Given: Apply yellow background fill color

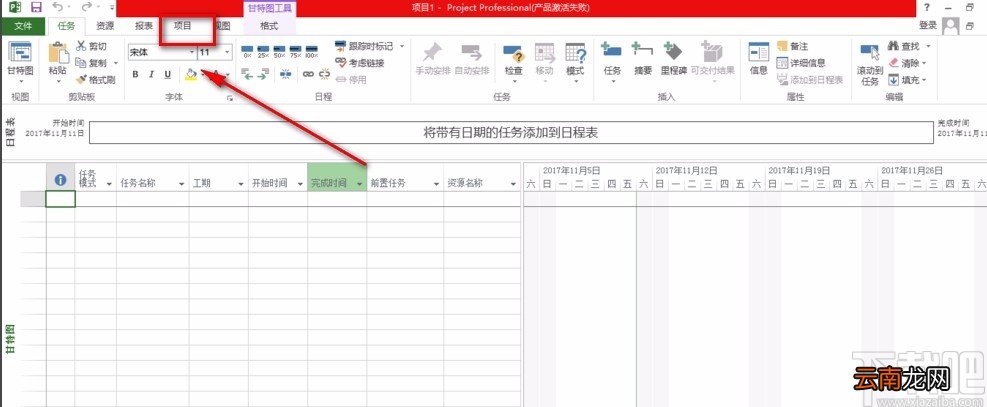Looking at the screenshot, I should 191,74.
